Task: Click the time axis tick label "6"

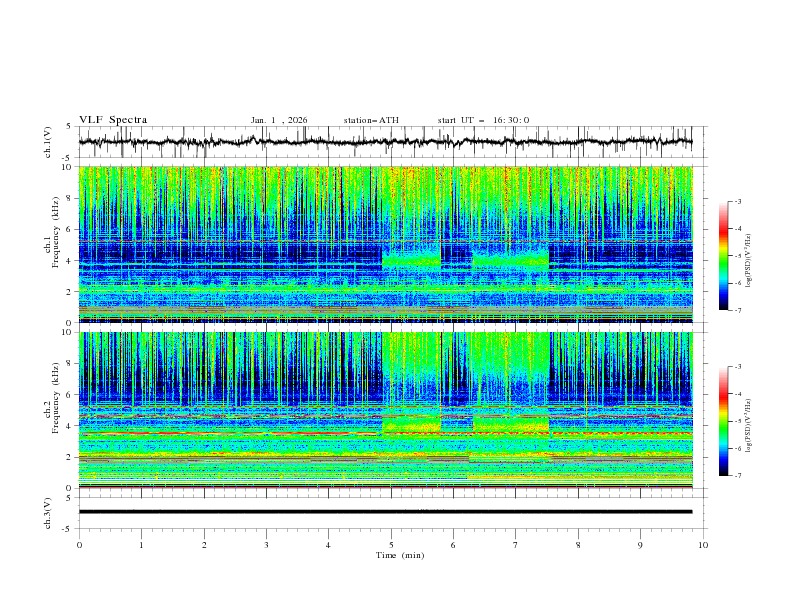Action: (453, 545)
